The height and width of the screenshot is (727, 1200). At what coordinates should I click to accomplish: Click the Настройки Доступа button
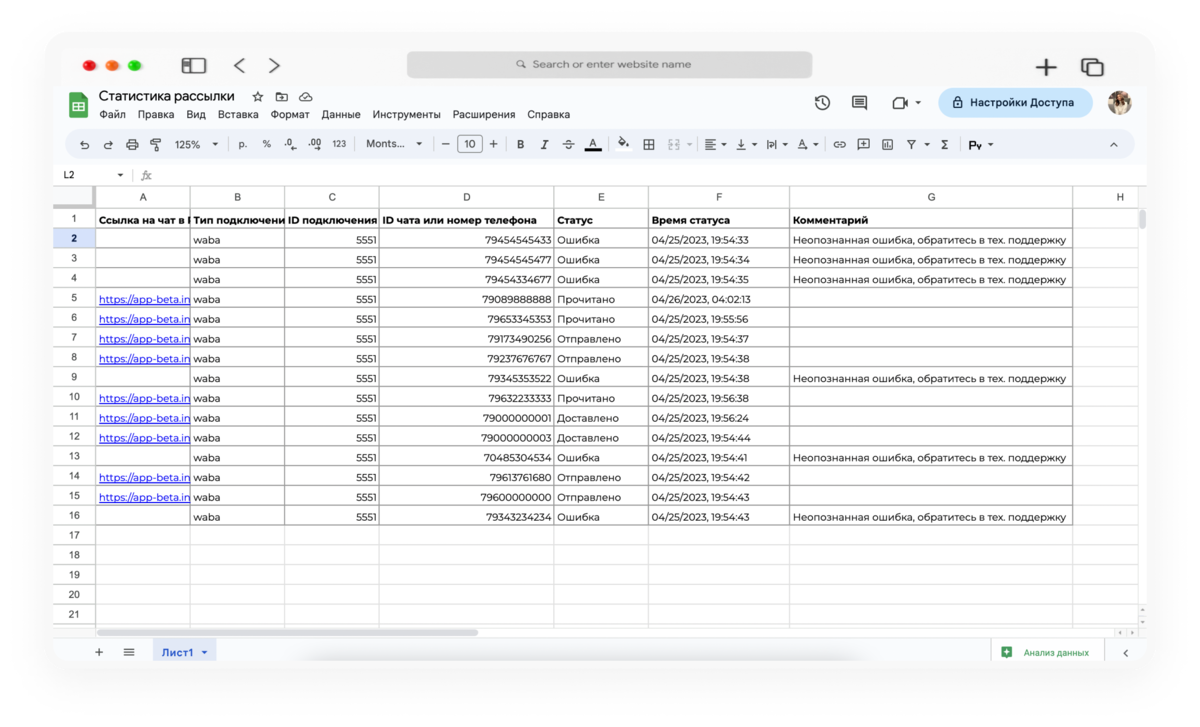point(1015,103)
